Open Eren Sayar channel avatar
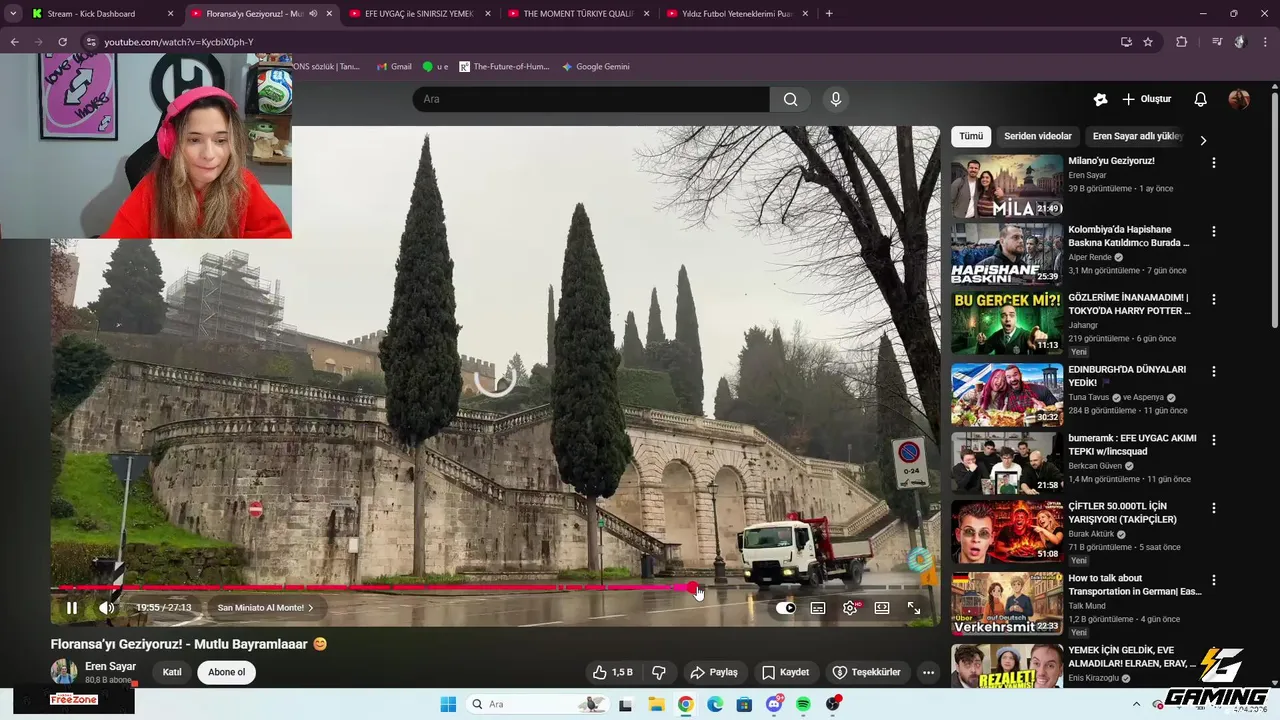Viewport: 1280px width, 720px height. click(x=64, y=672)
